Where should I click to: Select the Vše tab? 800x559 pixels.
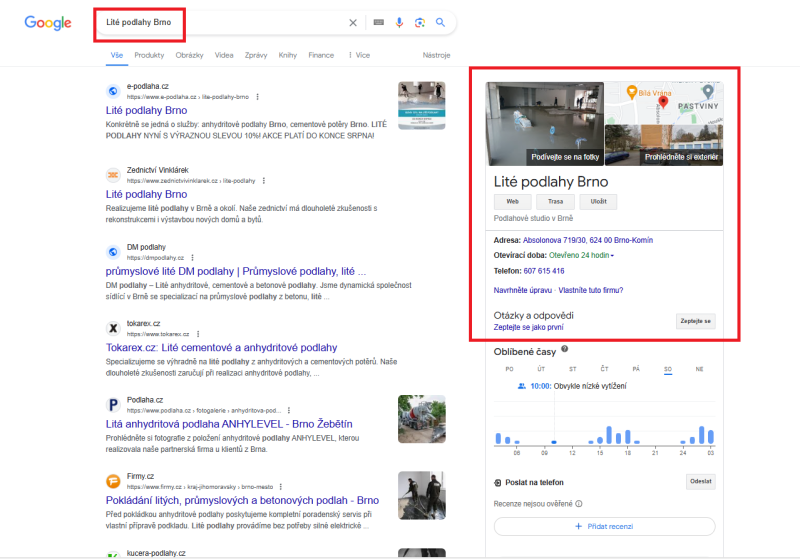click(117, 55)
